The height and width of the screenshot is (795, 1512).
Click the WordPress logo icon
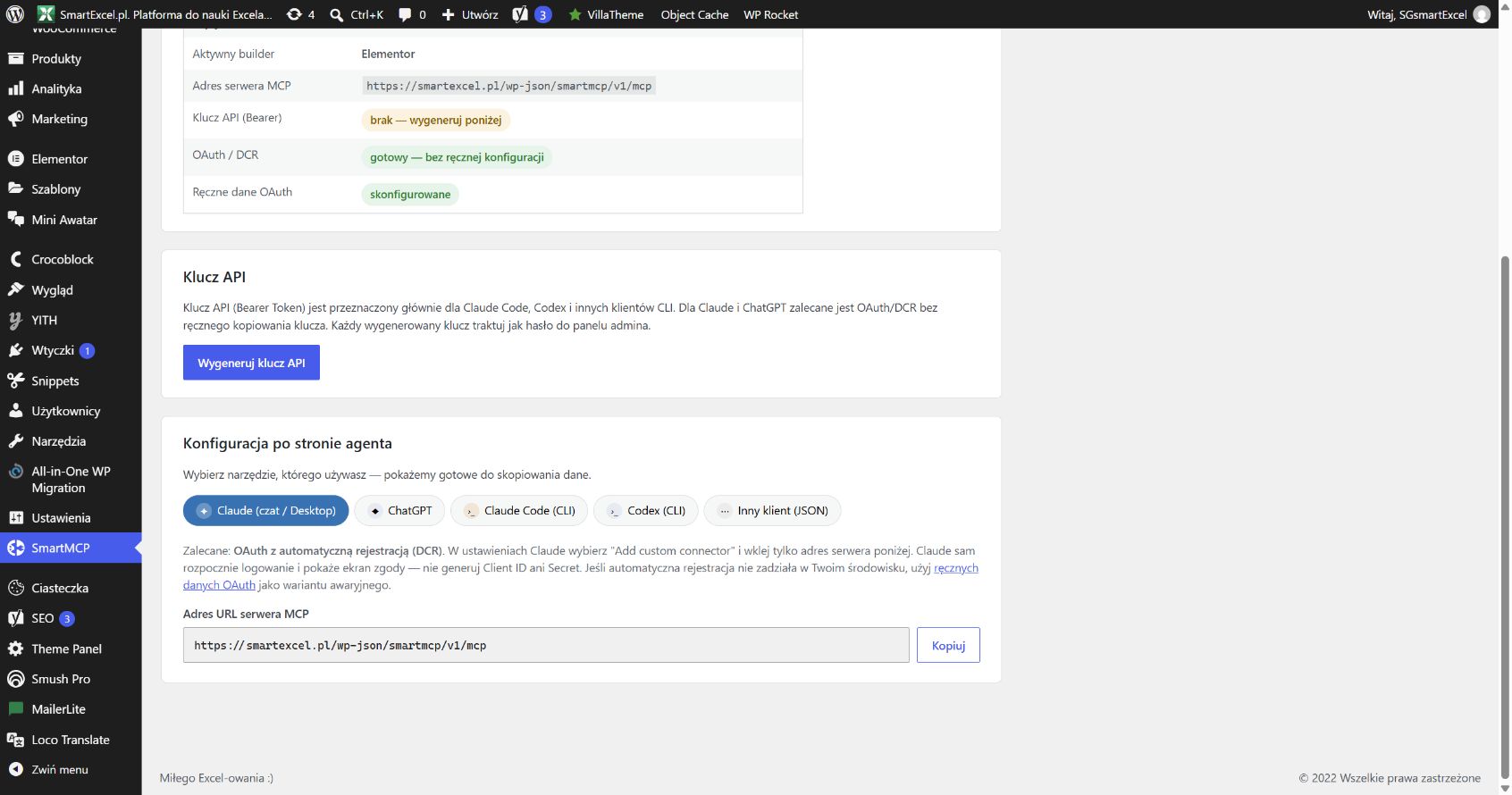(15, 14)
